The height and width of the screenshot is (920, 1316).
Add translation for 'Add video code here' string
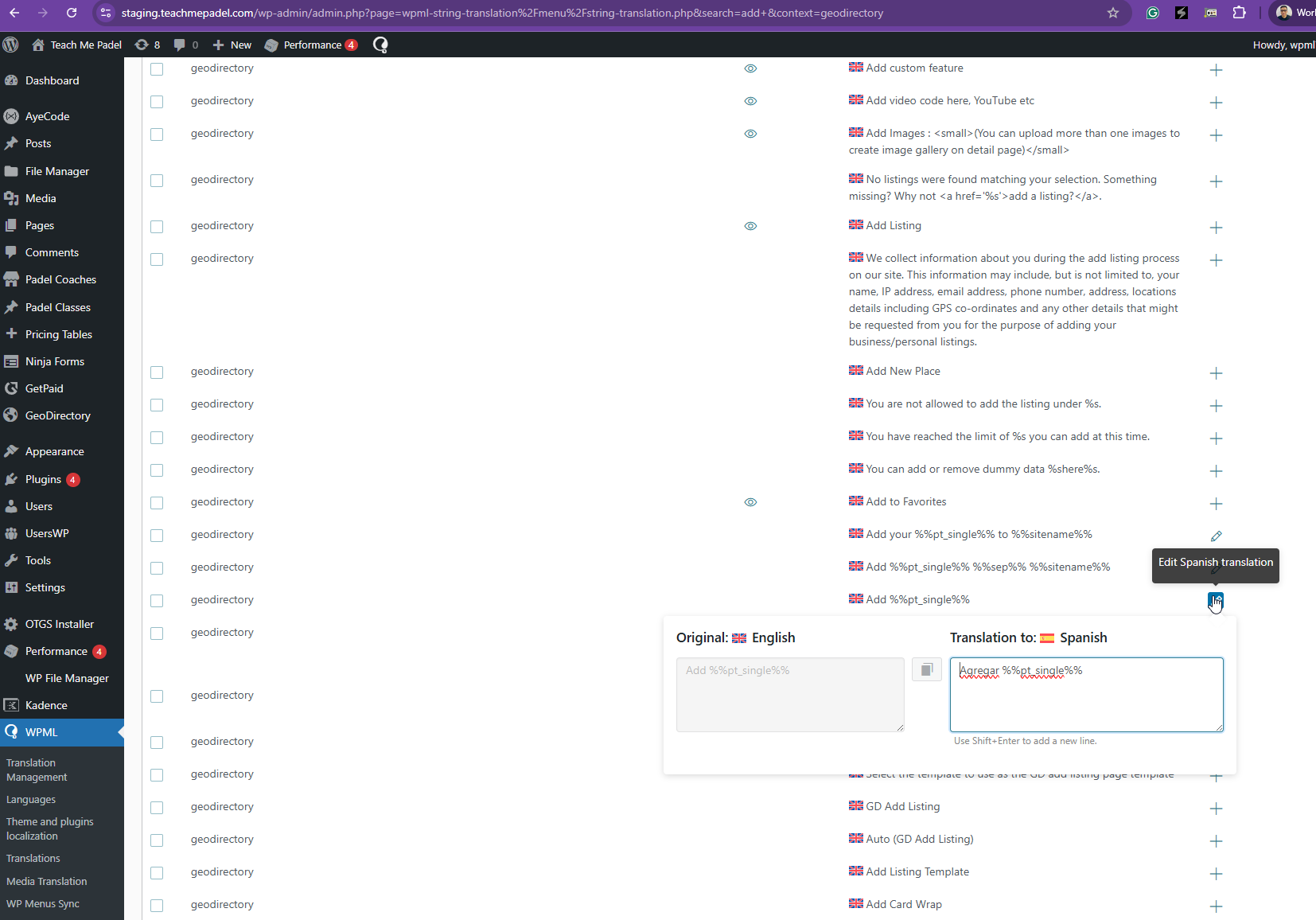tap(1216, 103)
